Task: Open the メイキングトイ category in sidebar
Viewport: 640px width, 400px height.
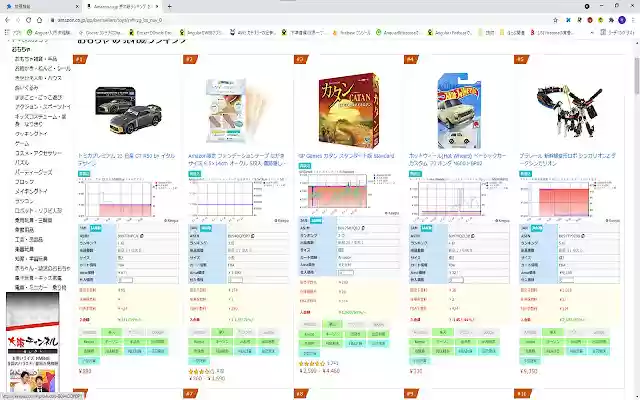Action: (x=31, y=191)
